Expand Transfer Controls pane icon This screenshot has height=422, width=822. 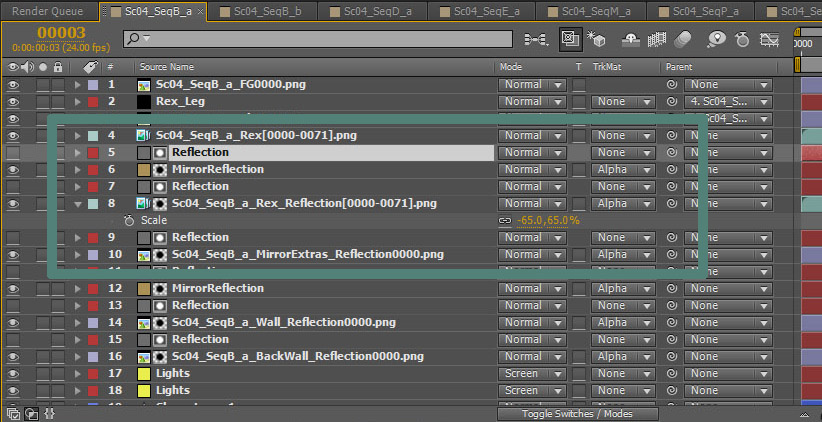tap(31, 413)
